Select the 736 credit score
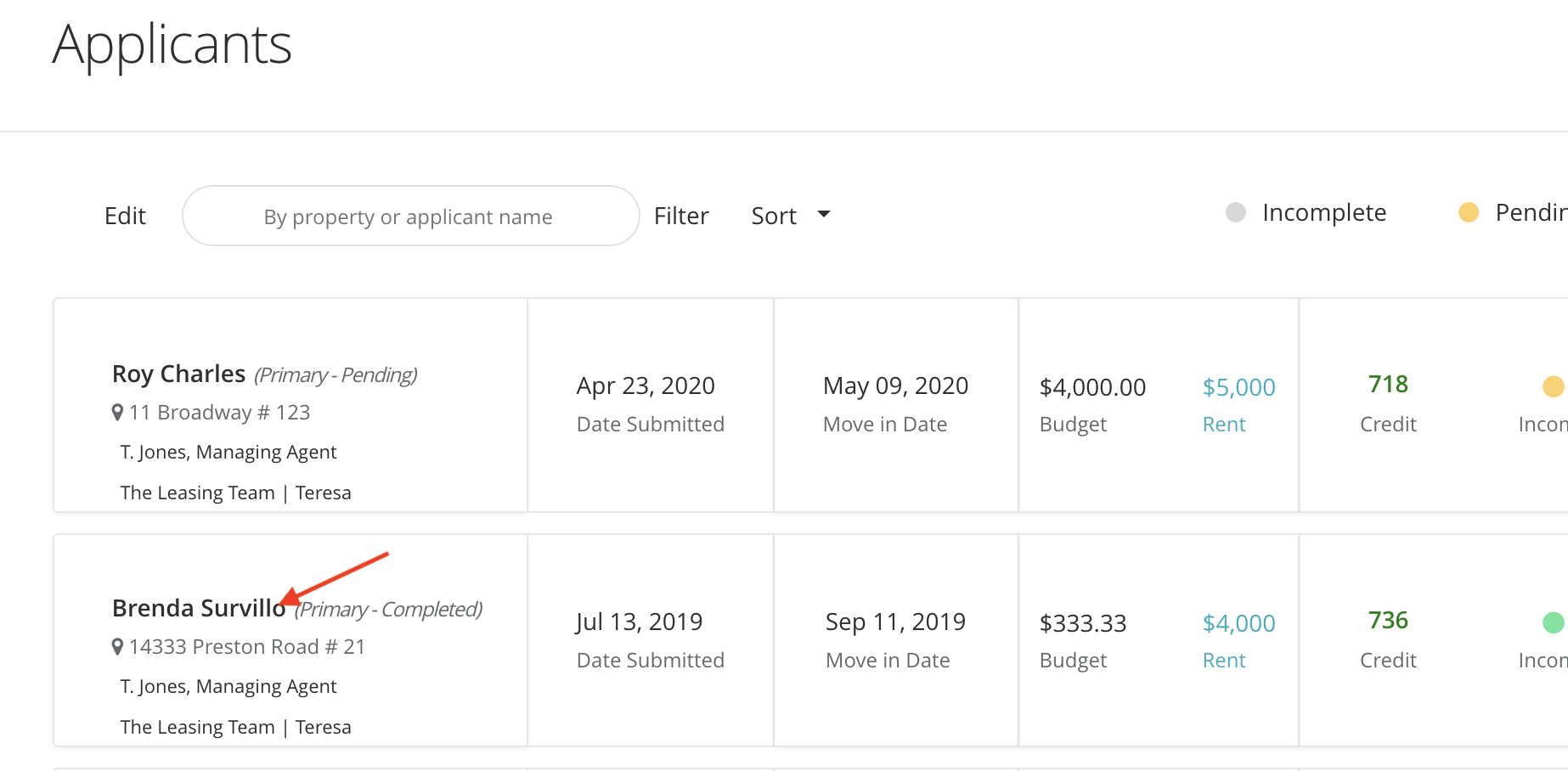The width and height of the screenshot is (1568, 771). (1388, 621)
